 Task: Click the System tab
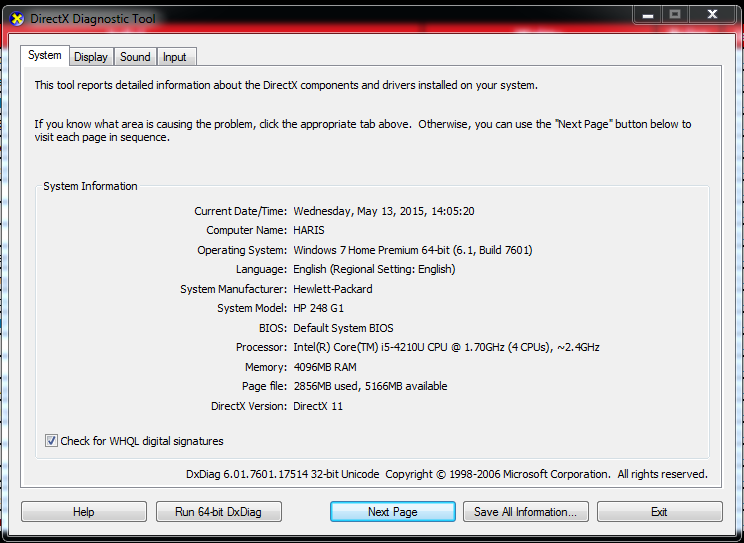[45, 56]
